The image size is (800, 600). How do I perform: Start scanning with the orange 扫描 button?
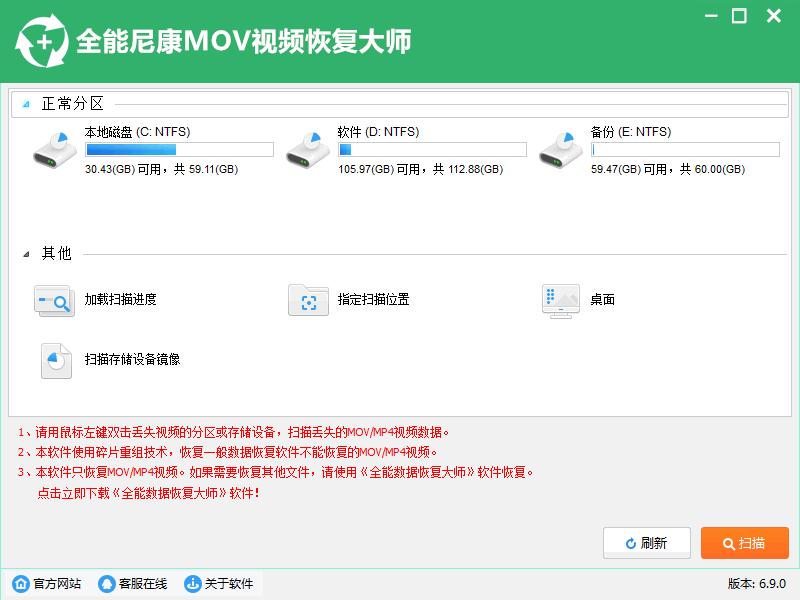click(744, 543)
